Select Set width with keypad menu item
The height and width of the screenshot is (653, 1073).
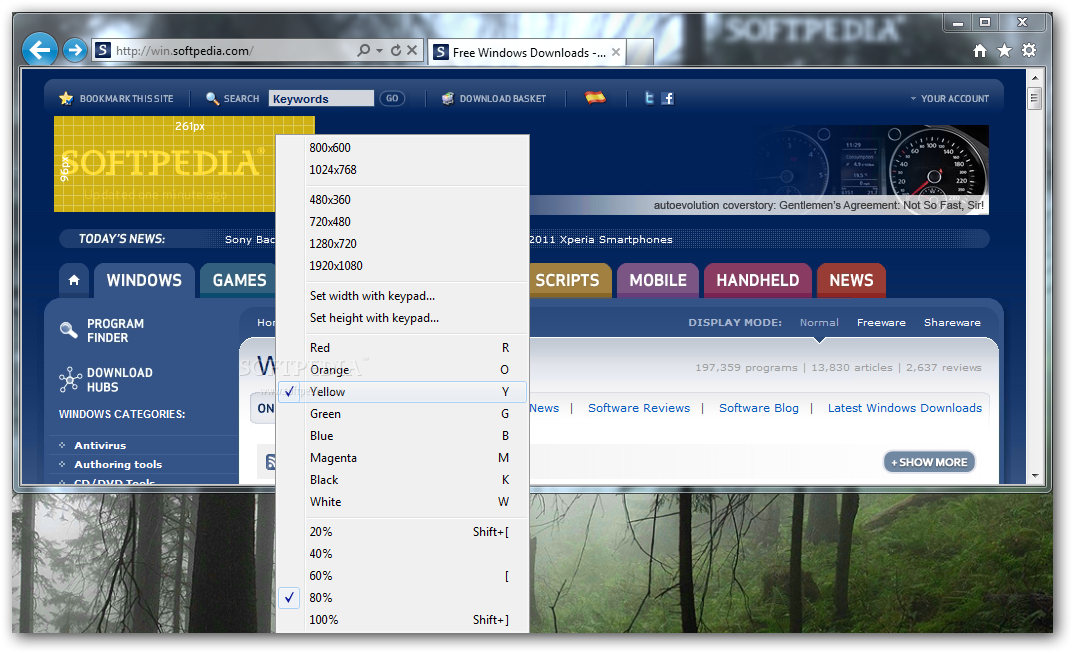402,296
